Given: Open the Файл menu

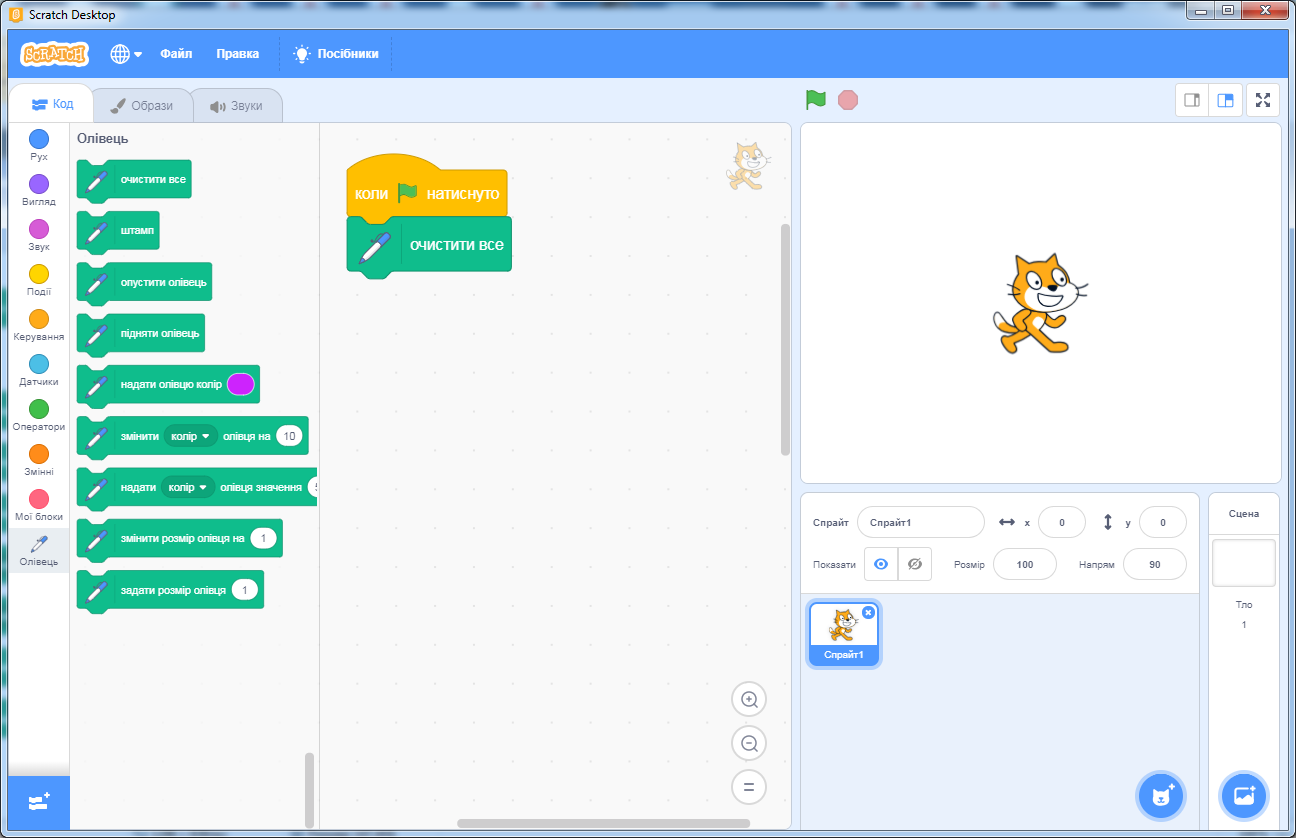Looking at the screenshot, I should coord(176,54).
